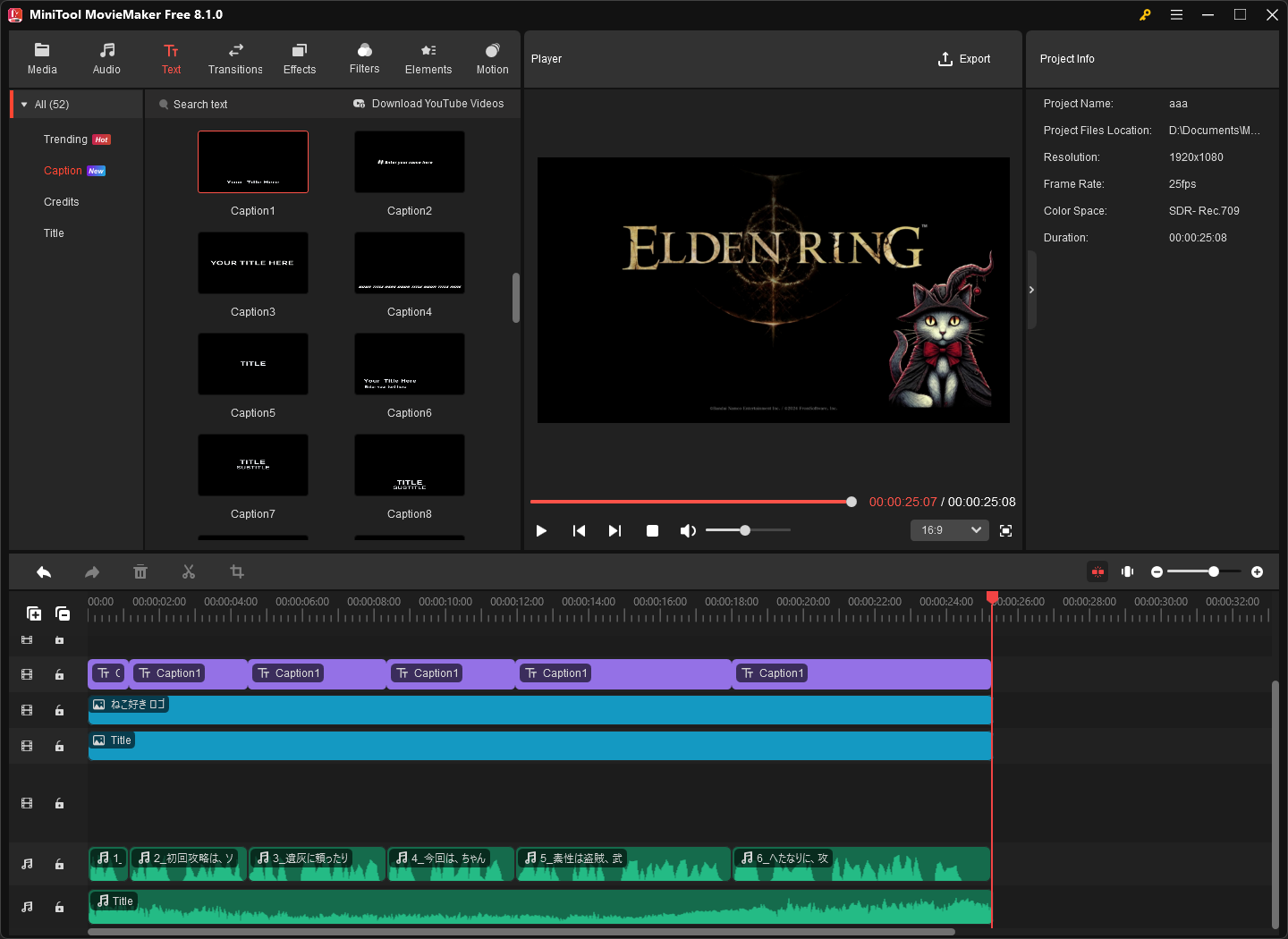Open the hamburger menu
This screenshot has width=1288, height=939.
[x=1176, y=14]
